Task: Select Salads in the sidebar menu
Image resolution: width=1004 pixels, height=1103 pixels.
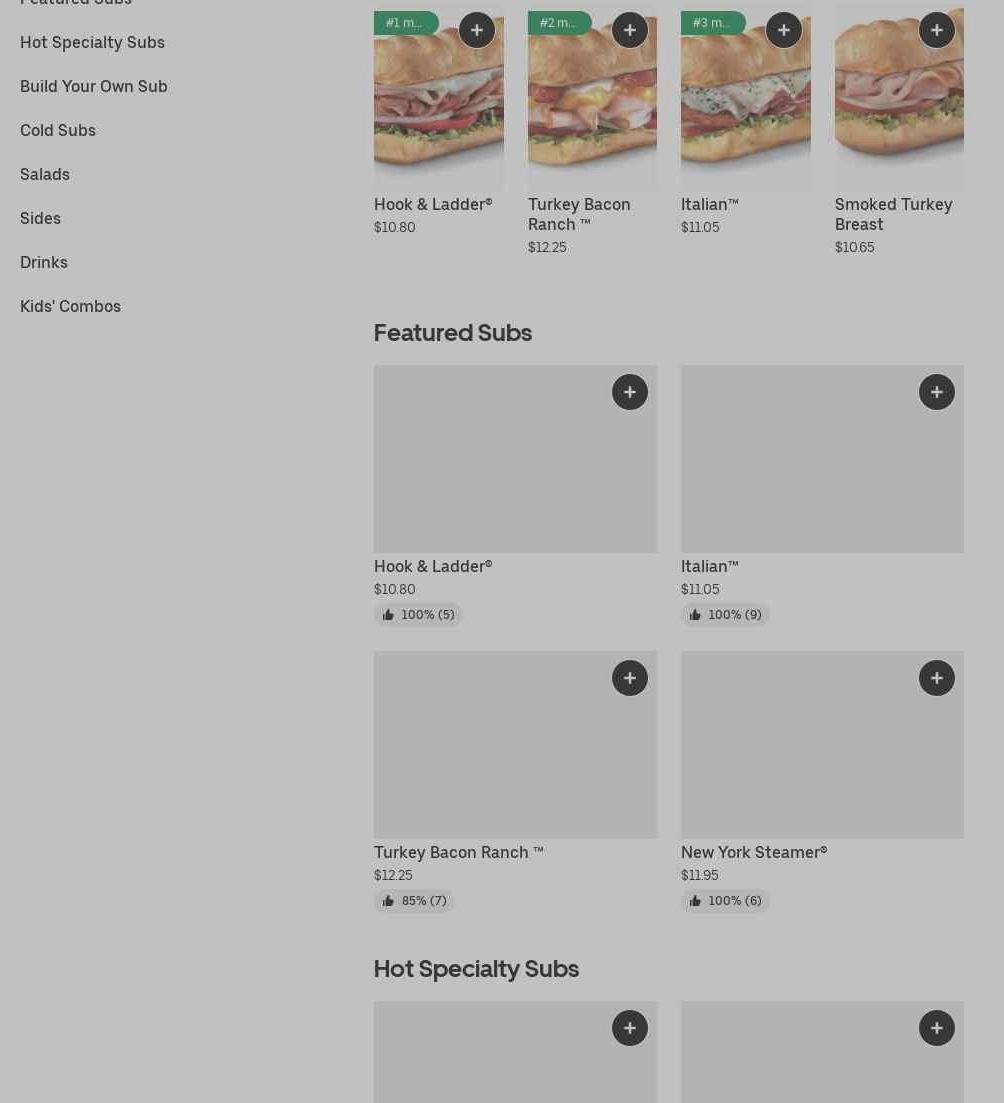Action: (x=45, y=174)
